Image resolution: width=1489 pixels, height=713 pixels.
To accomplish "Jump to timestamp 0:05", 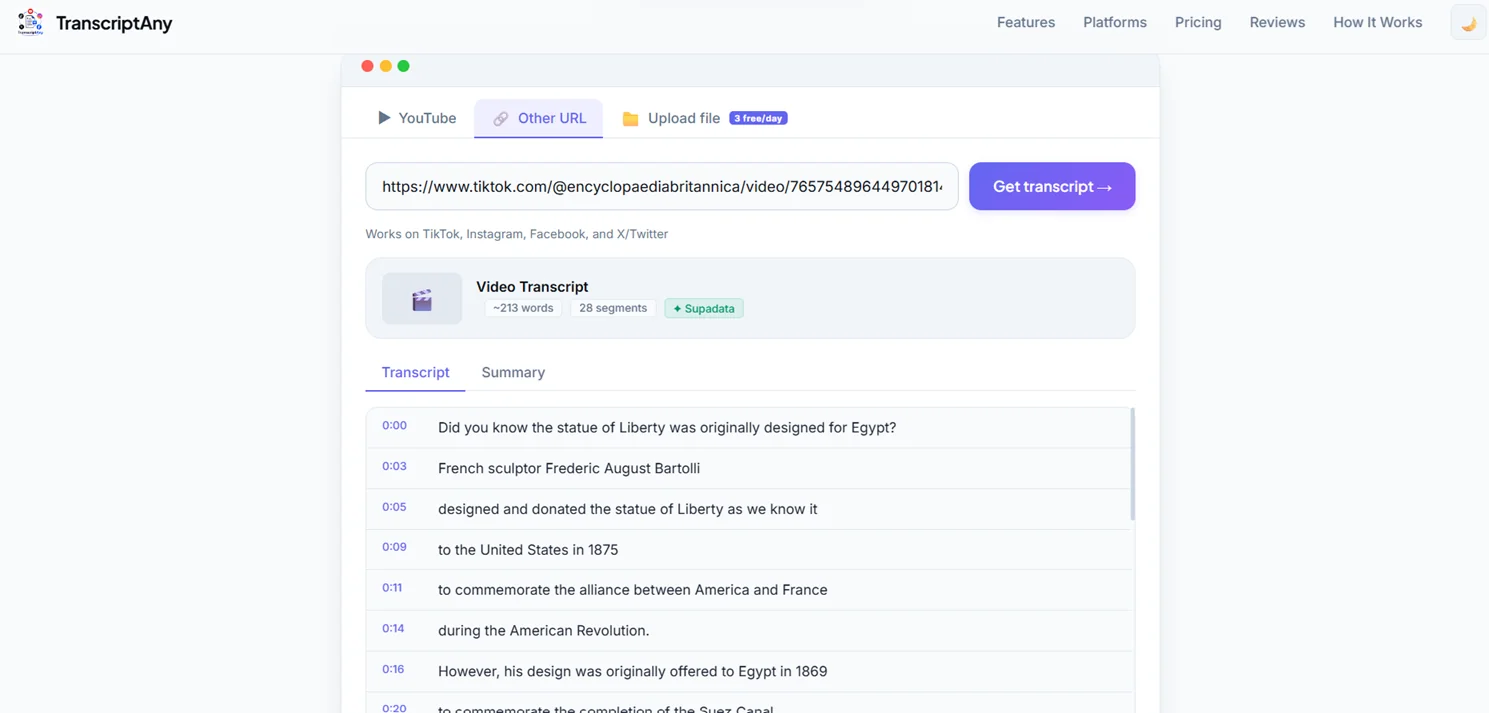I will [394, 508].
